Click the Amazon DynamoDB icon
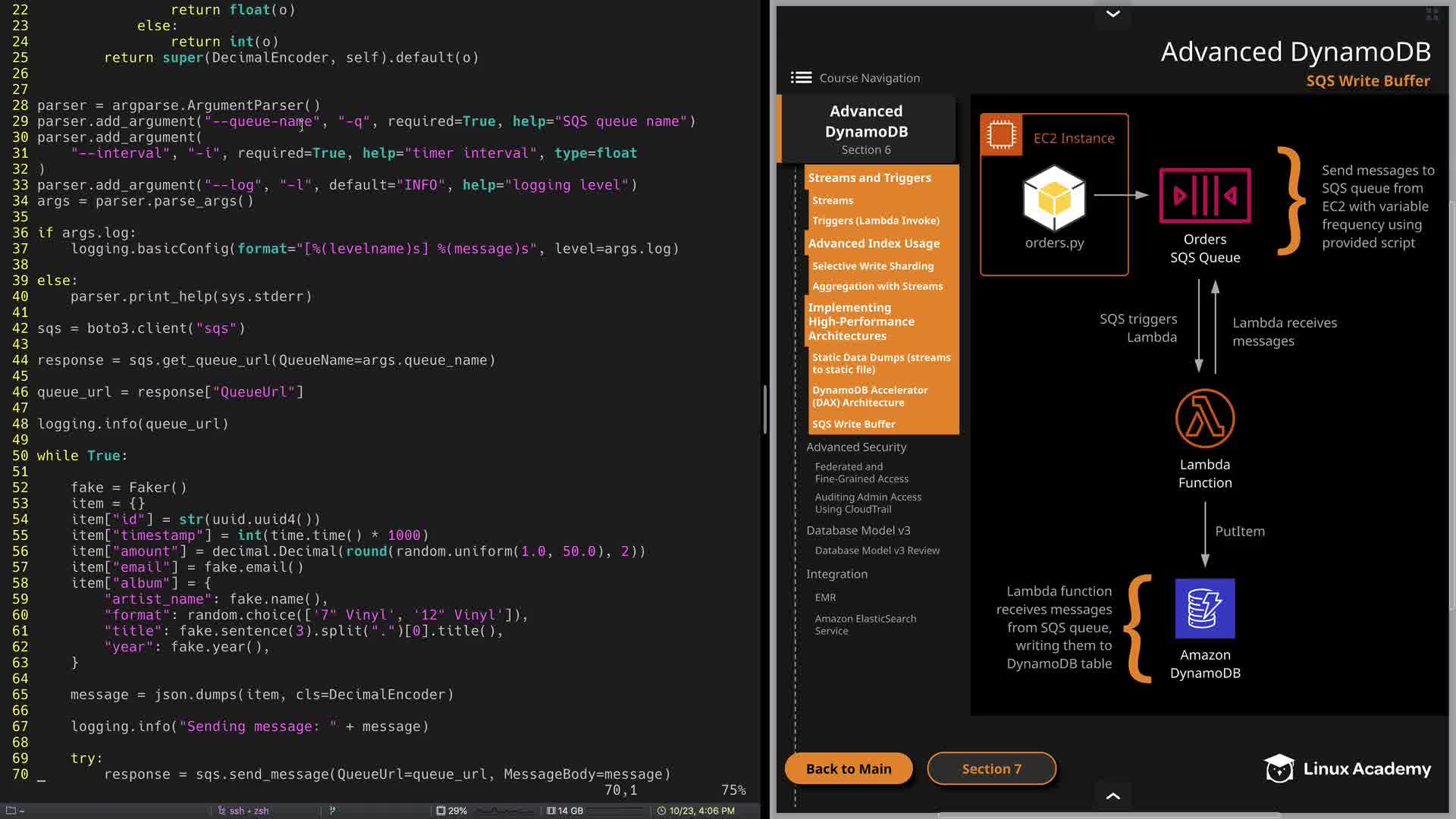The image size is (1456, 819). (1204, 608)
